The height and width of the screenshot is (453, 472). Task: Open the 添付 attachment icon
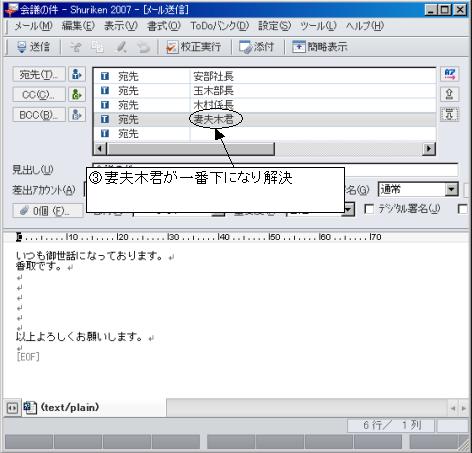246,47
